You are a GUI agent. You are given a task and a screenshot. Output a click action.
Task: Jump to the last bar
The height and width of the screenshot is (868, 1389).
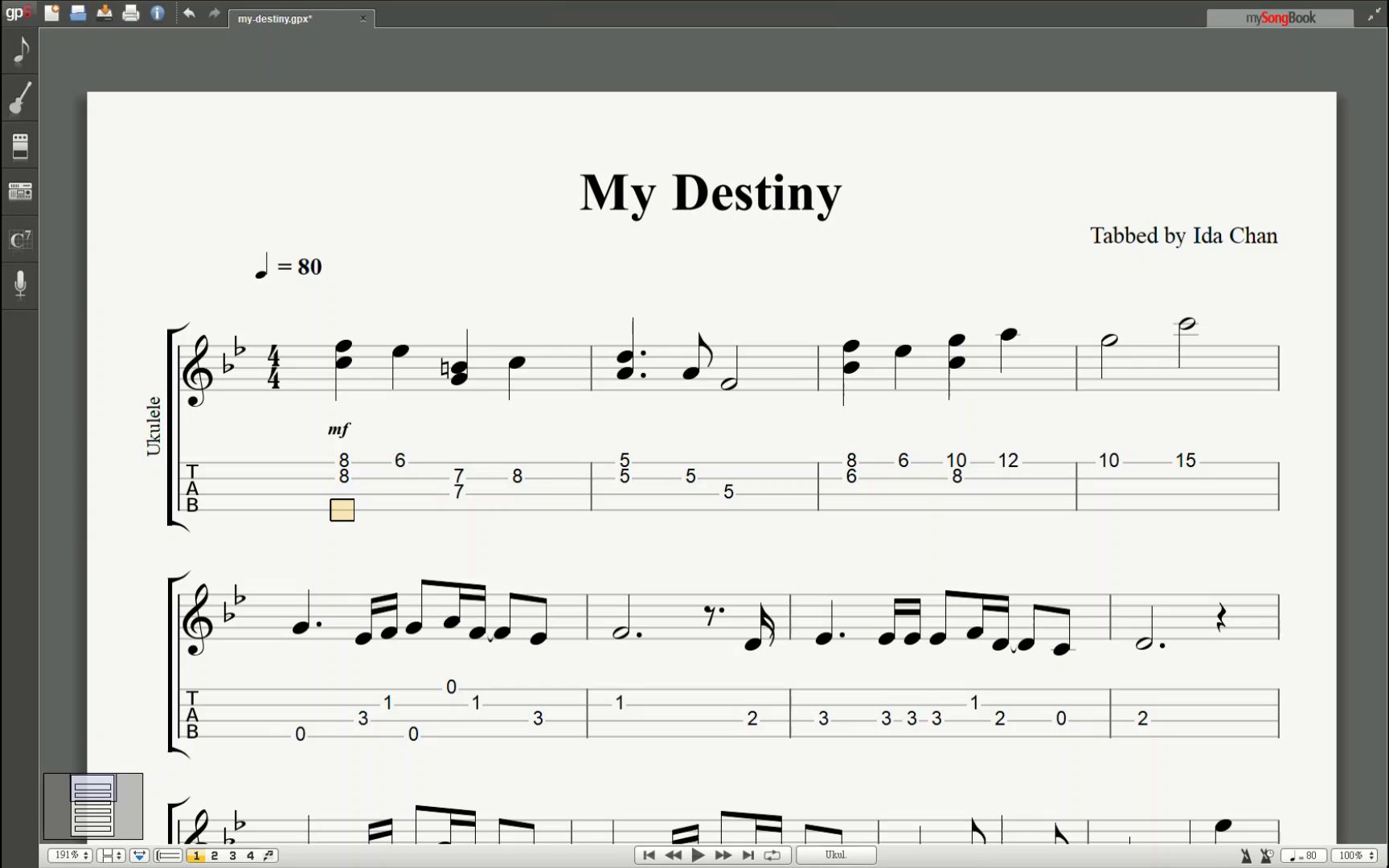[748, 855]
